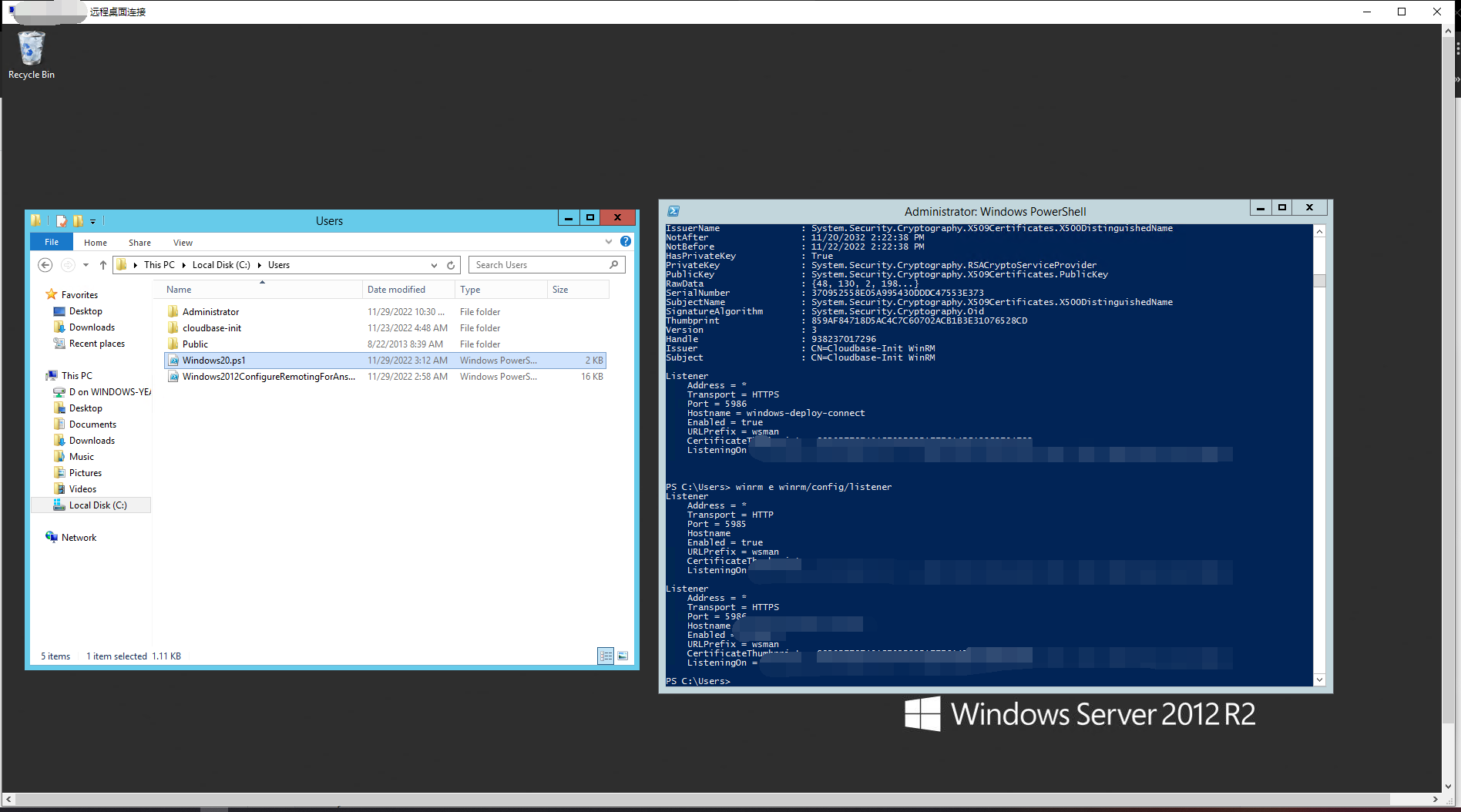
Task: Click the PowerShell scroll down arrow
Action: [1319, 679]
